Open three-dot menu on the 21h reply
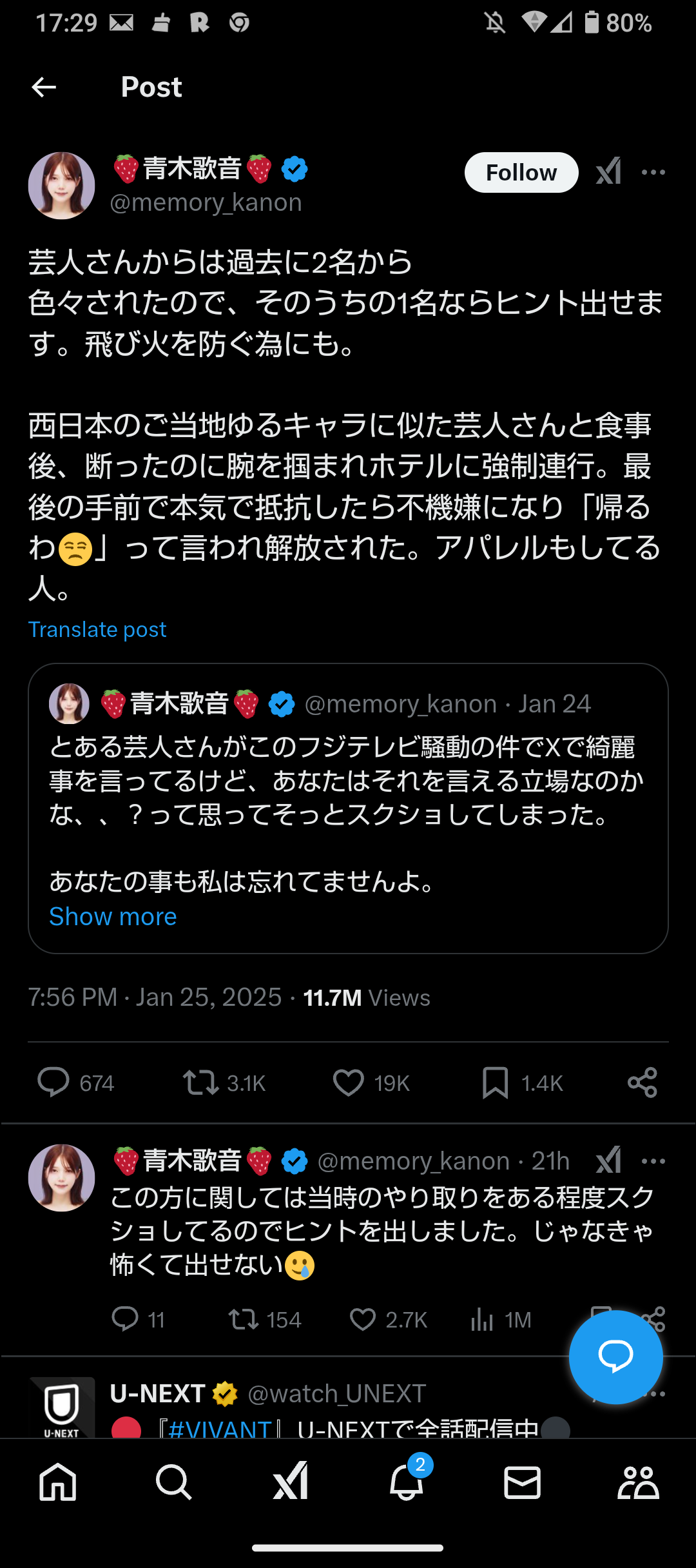Screen dimensions: 696x1568 (x=653, y=1161)
